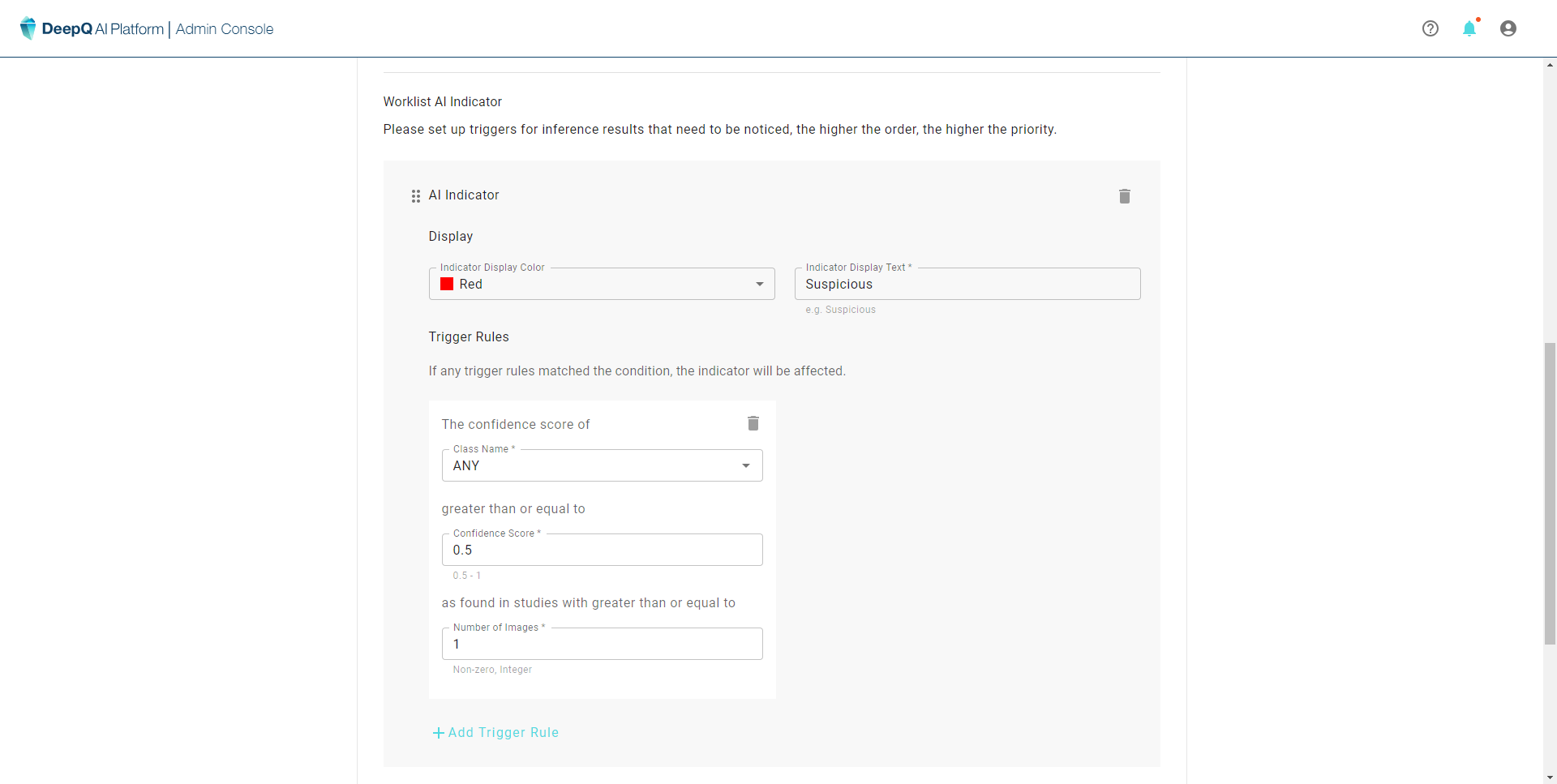The image size is (1557, 784).
Task: Click into the Confidence Score field
Action: 601,551
